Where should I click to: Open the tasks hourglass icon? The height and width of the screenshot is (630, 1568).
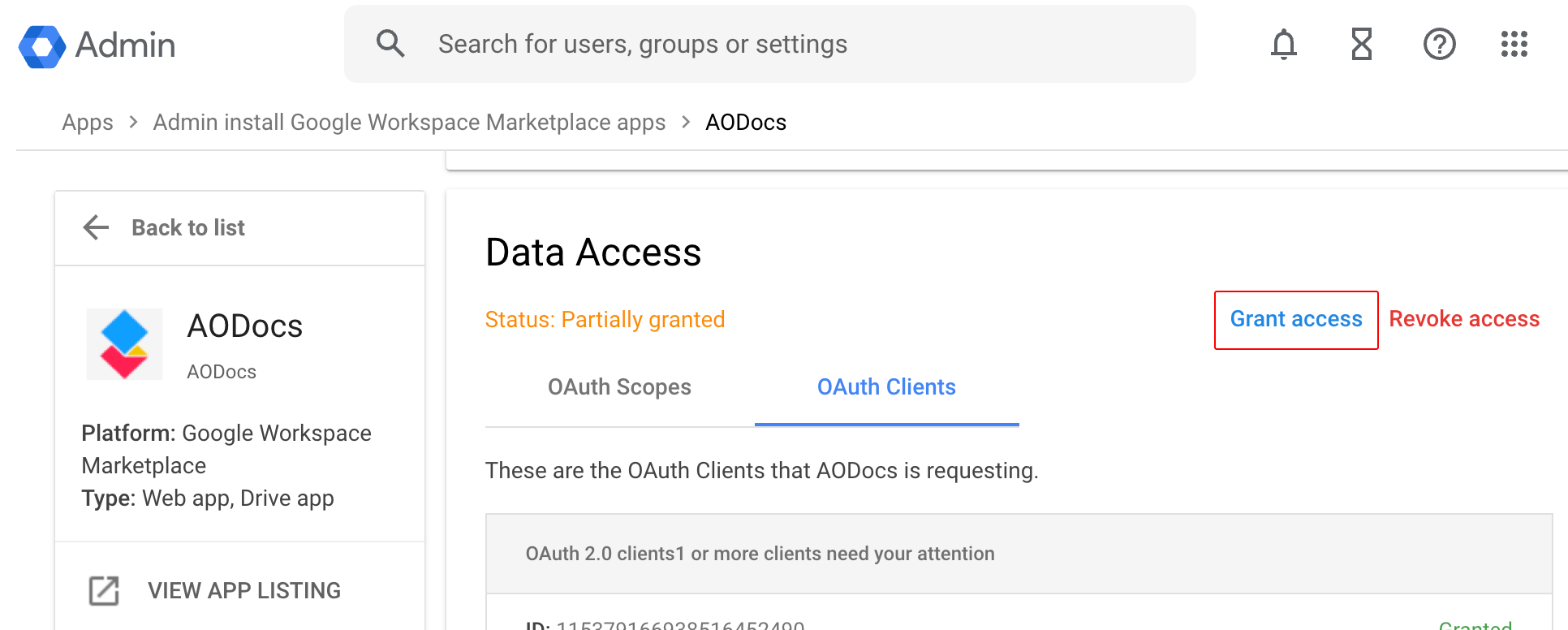click(1362, 45)
